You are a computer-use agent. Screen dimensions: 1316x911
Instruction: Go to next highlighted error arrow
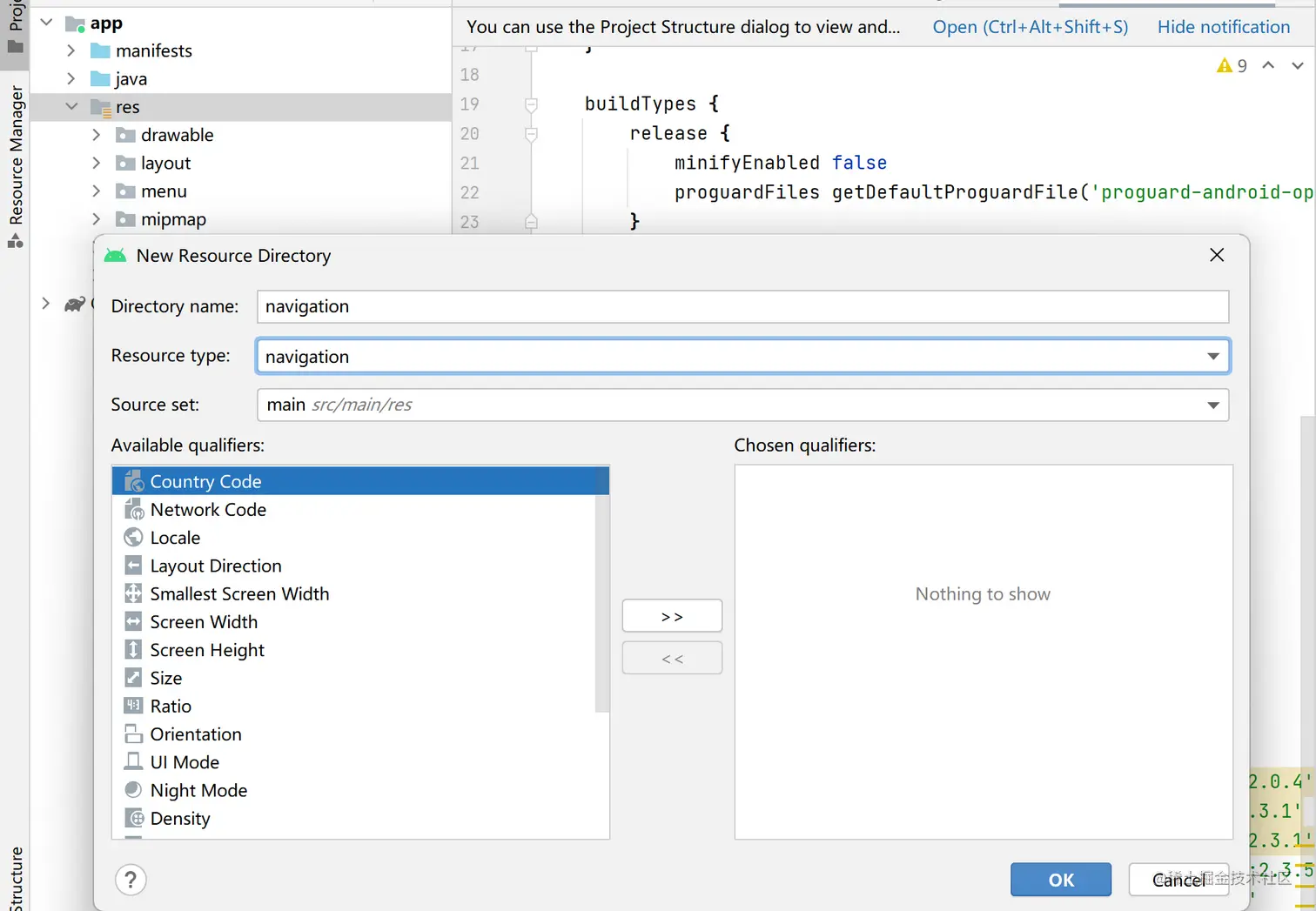pyautogui.click(x=1297, y=66)
